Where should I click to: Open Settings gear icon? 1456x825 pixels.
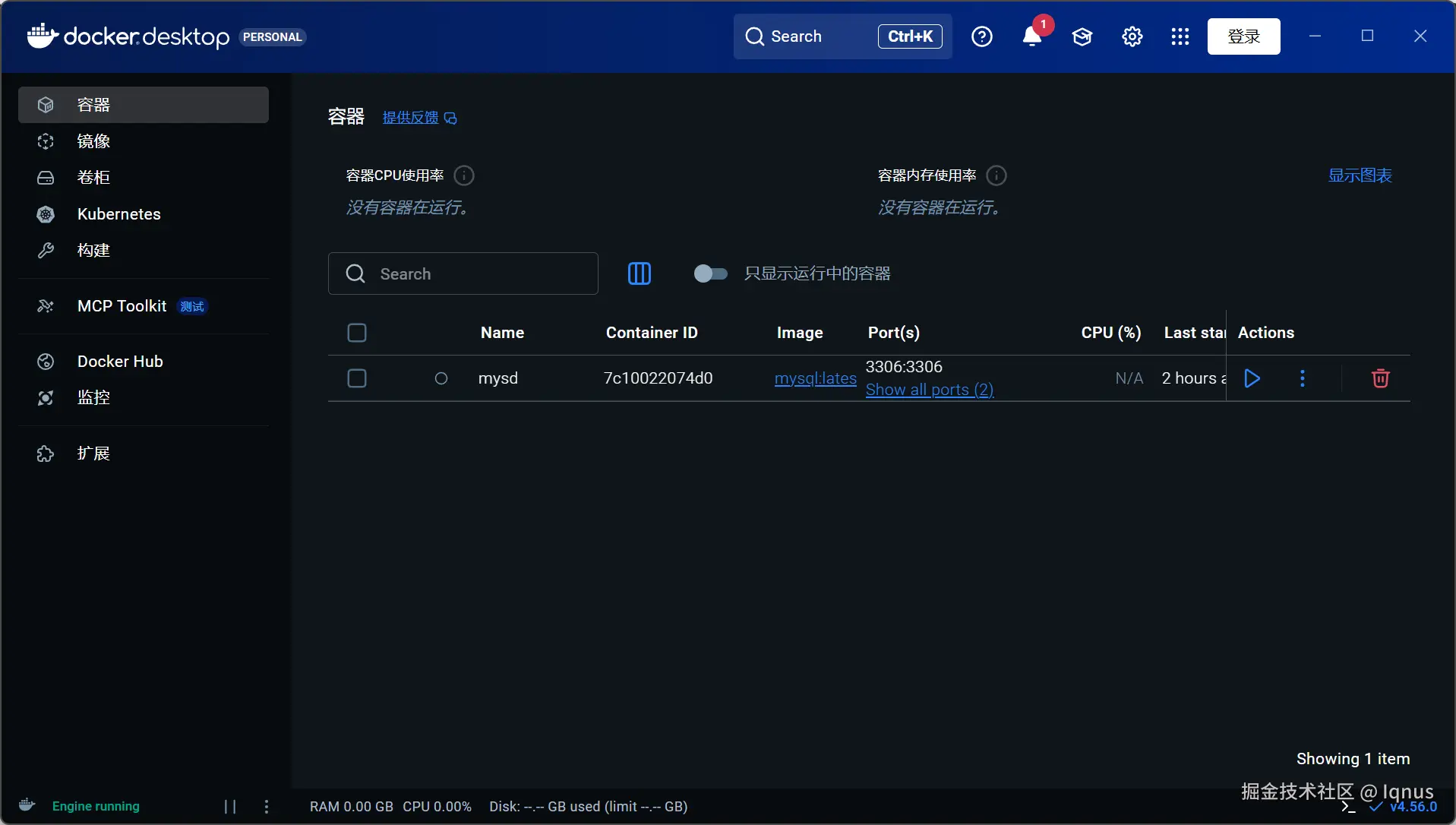click(1132, 36)
